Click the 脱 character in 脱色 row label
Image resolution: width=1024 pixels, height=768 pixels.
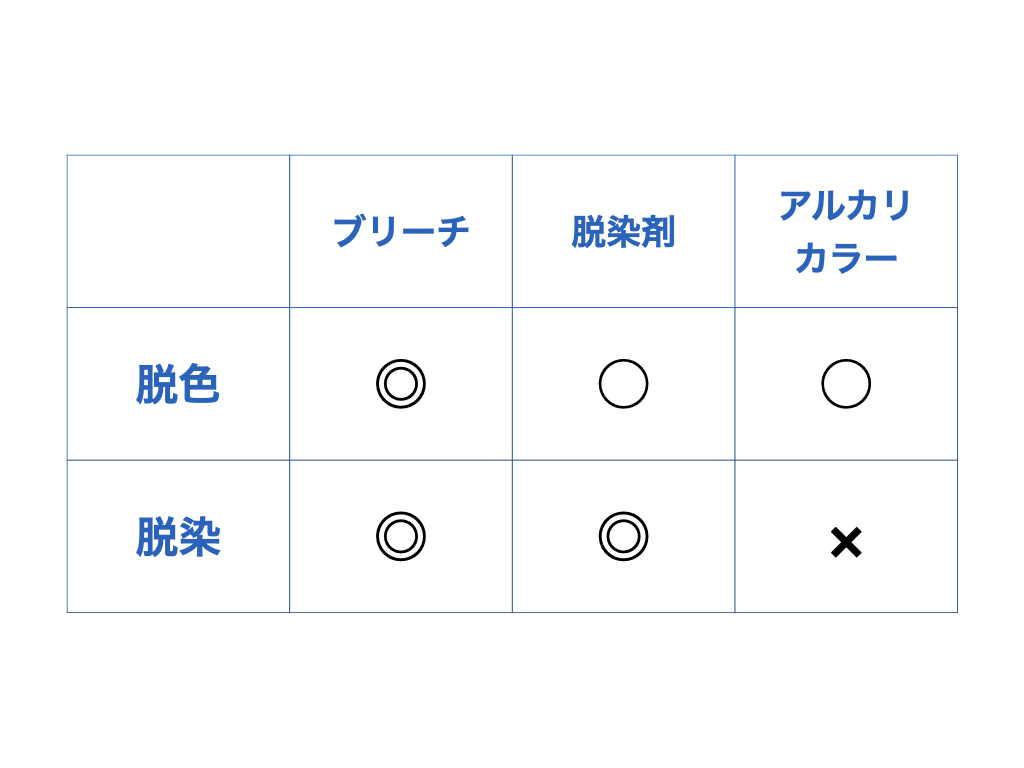pyautogui.click(x=156, y=385)
